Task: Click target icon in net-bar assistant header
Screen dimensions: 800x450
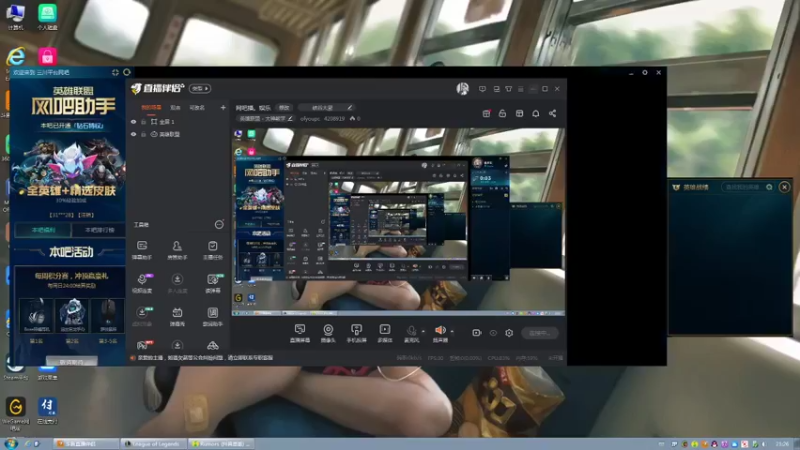Action: [x=115, y=72]
